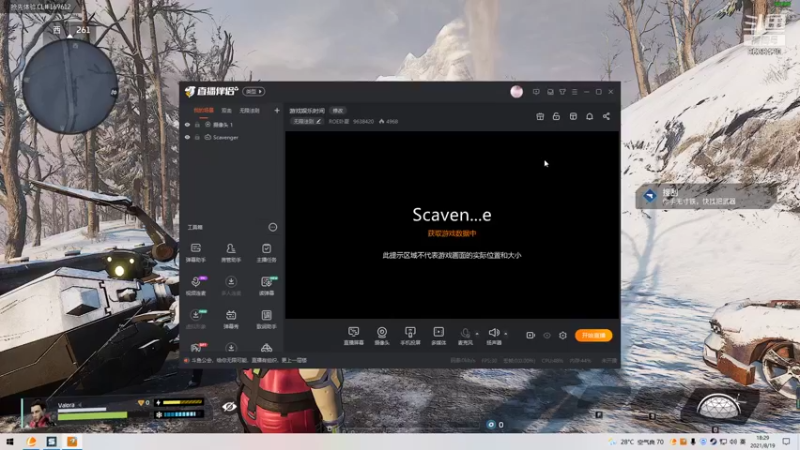Screen dimensions: 800x450
Task: Mute the 麦克风 microphone
Action: (x=465, y=336)
